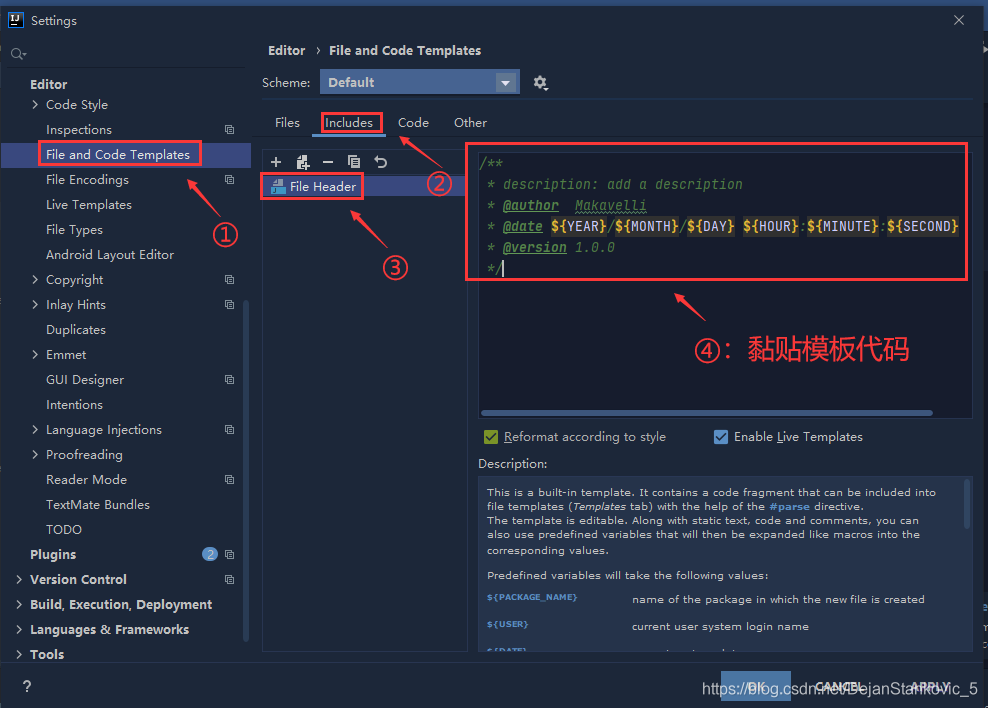Image resolution: width=988 pixels, height=708 pixels.
Task: Open the File Encodings settings page
Action: tap(87, 180)
